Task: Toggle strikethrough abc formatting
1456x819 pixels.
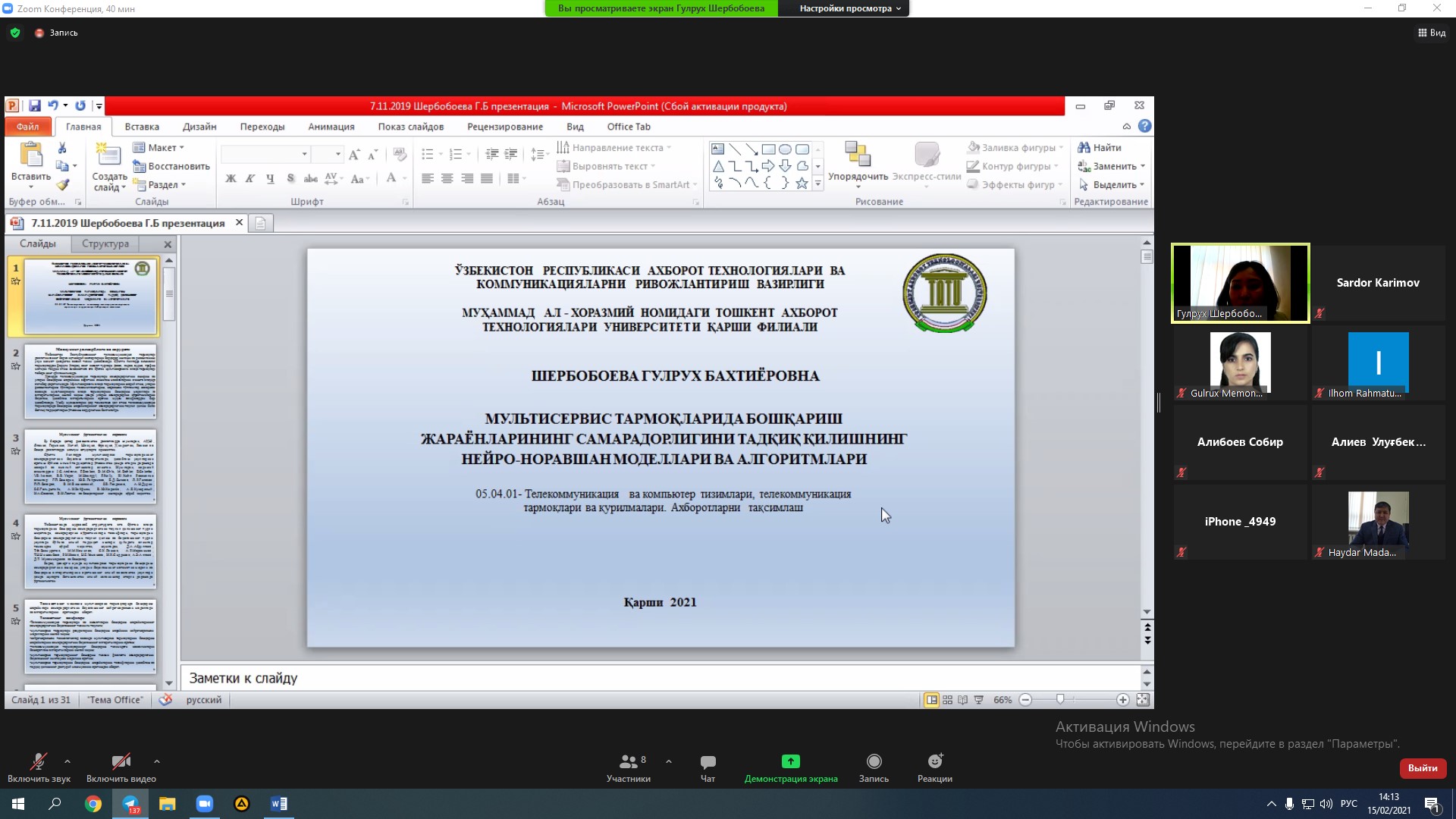Action: pyautogui.click(x=310, y=178)
